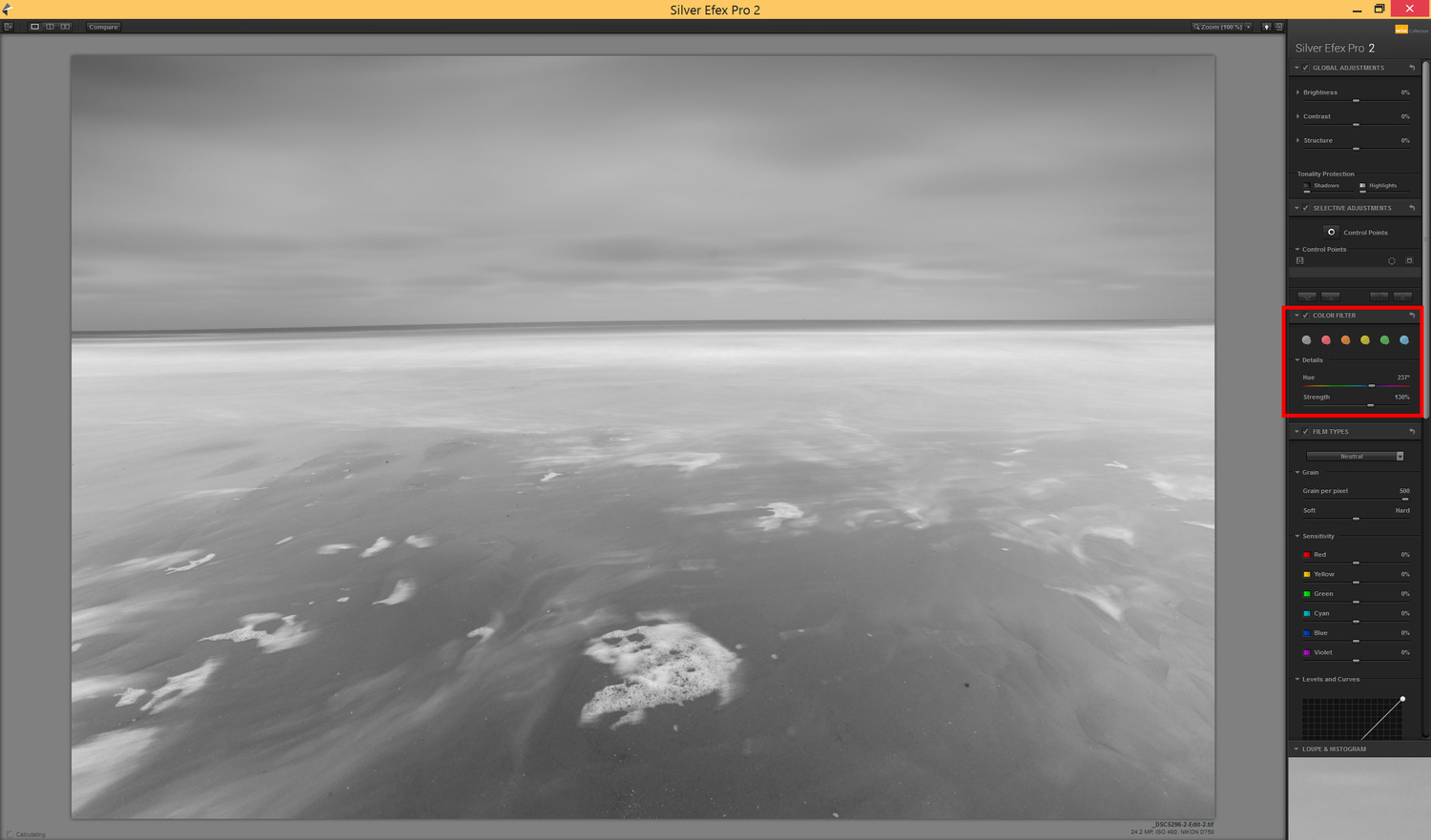Viewport: 1431px width, 840px height.
Task: Click the Red sensitivity color swatch
Action: tap(1307, 555)
